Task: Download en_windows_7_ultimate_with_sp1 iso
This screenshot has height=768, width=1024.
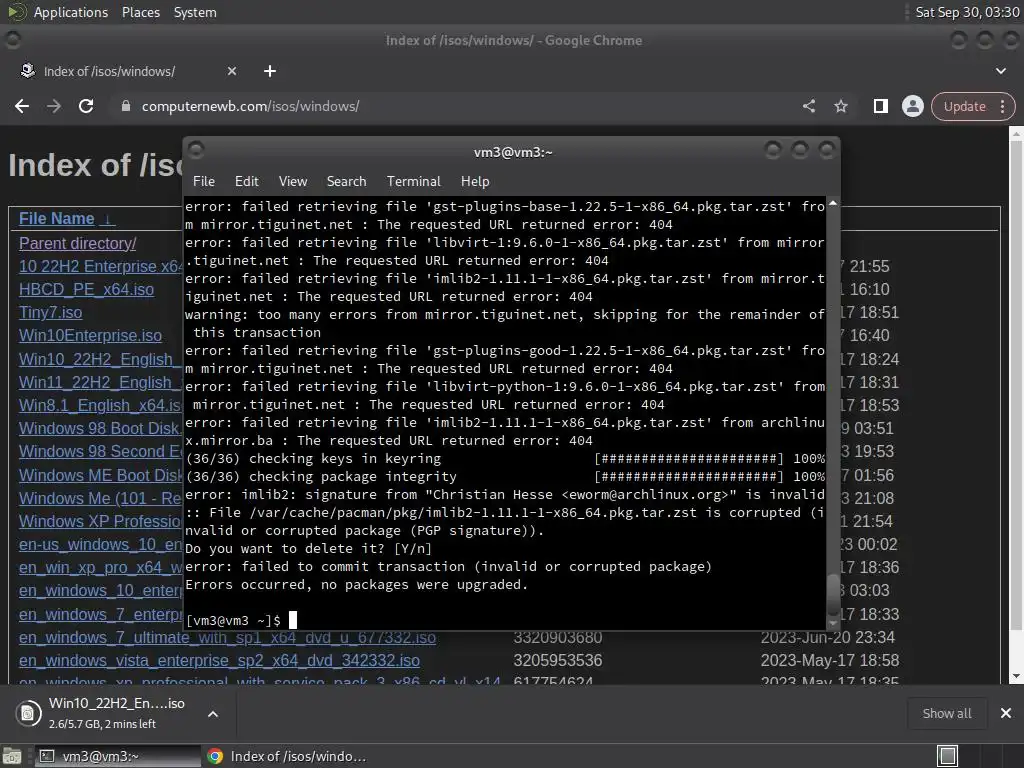Action: [x=227, y=638]
